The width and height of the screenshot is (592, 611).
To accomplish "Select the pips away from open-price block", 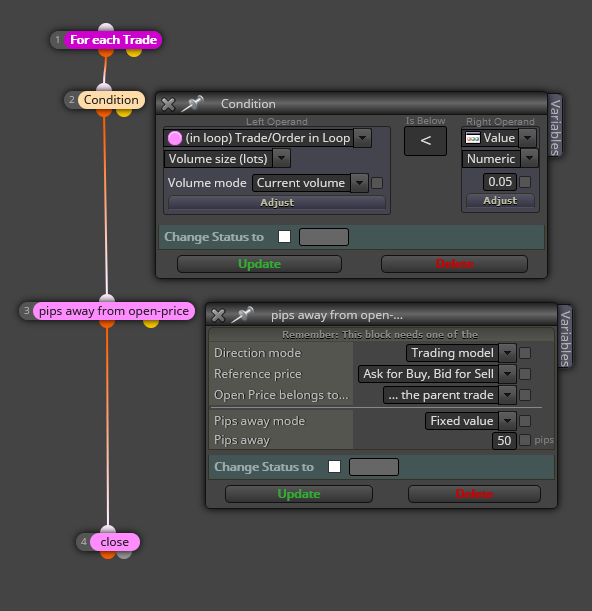I will point(113,311).
